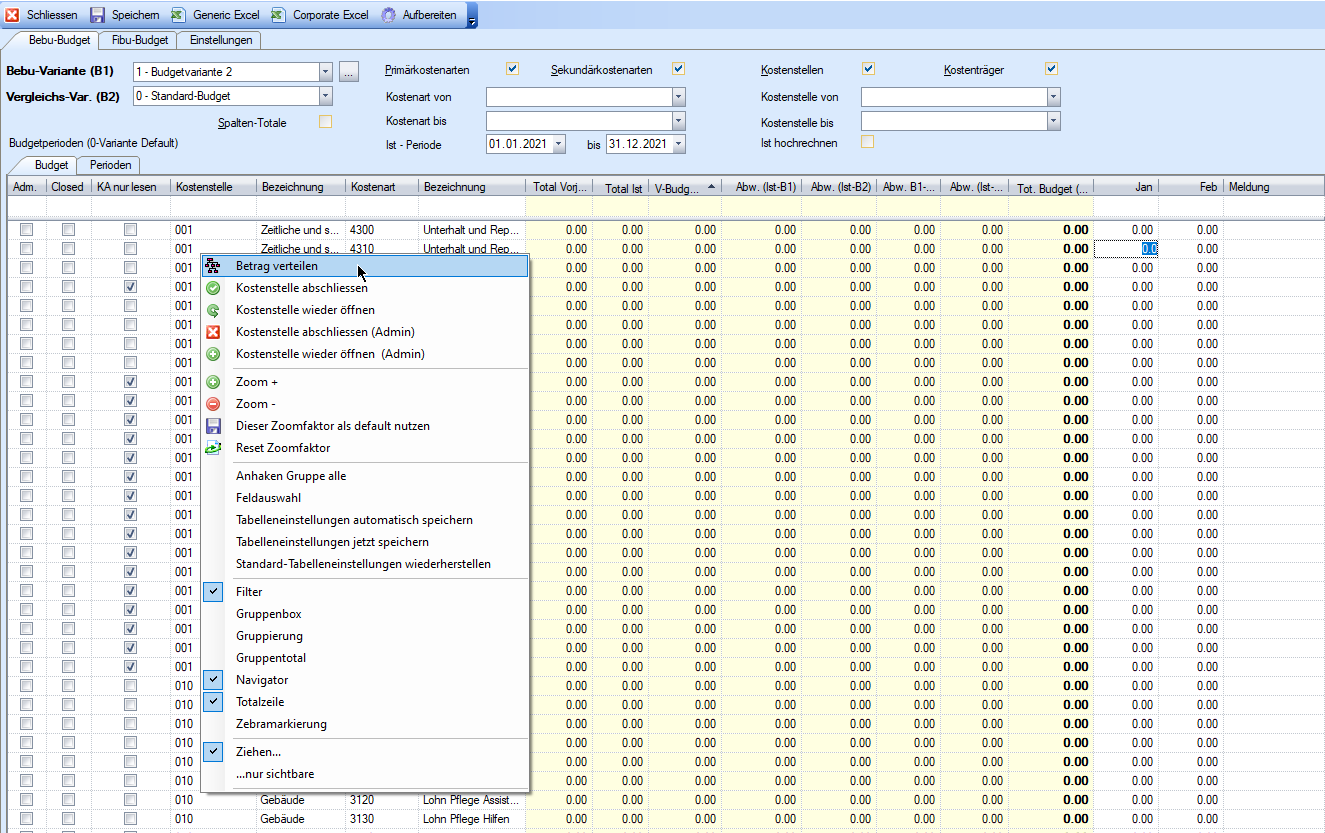Toggle the Kostenträger checkbox
1325x833 pixels.
click(x=1051, y=69)
